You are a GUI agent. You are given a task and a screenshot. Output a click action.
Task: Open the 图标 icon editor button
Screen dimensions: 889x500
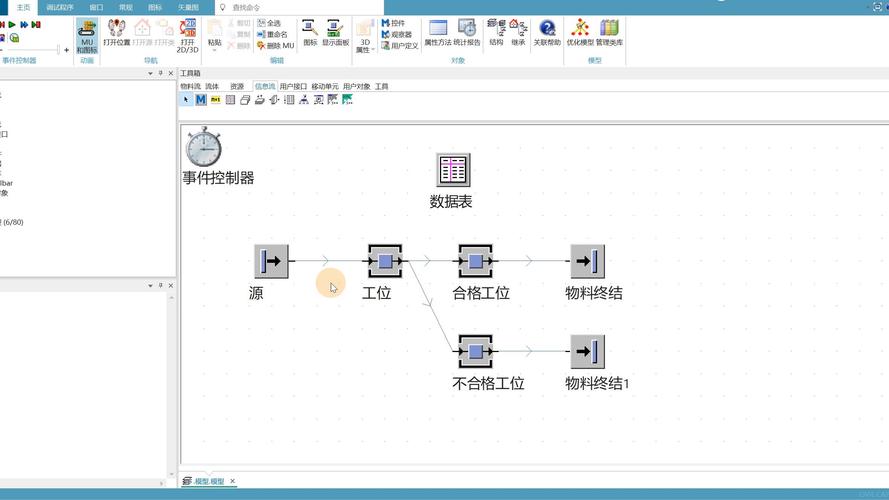point(310,33)
